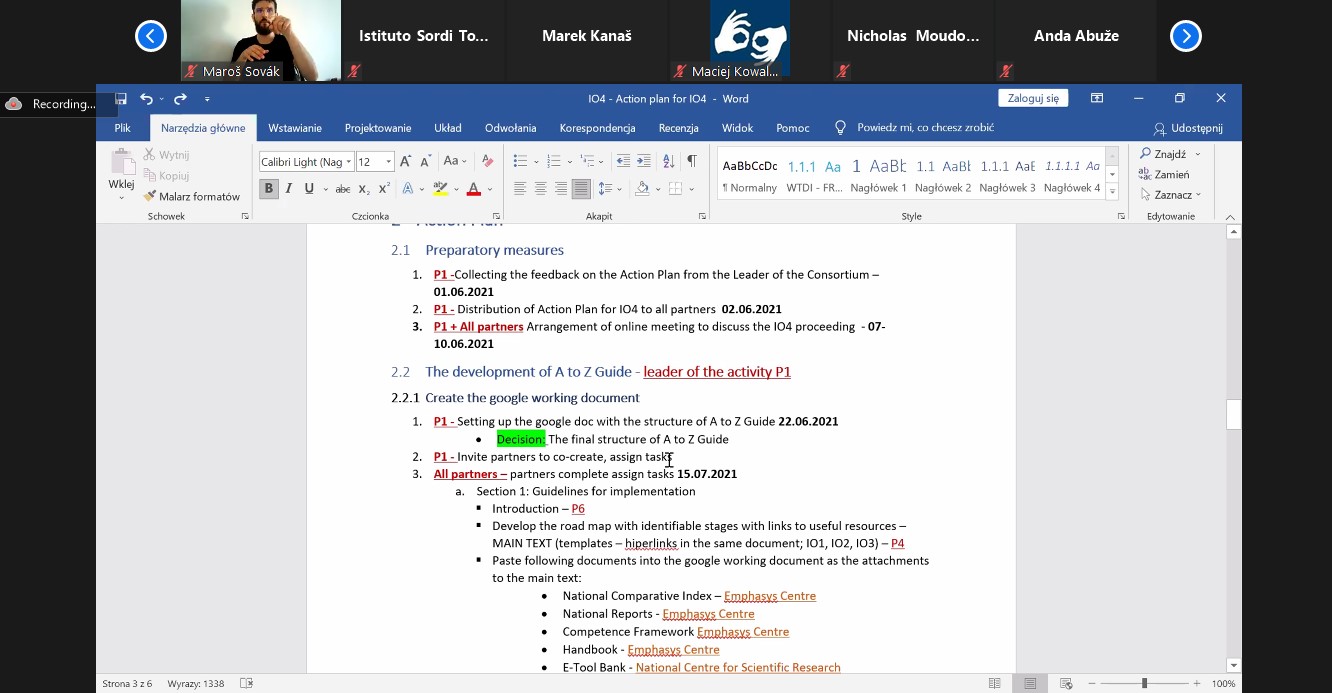Screen dimensions: 1332x693
Task: Expand the numbered list dropdown arrow
Action: [570, 162]
